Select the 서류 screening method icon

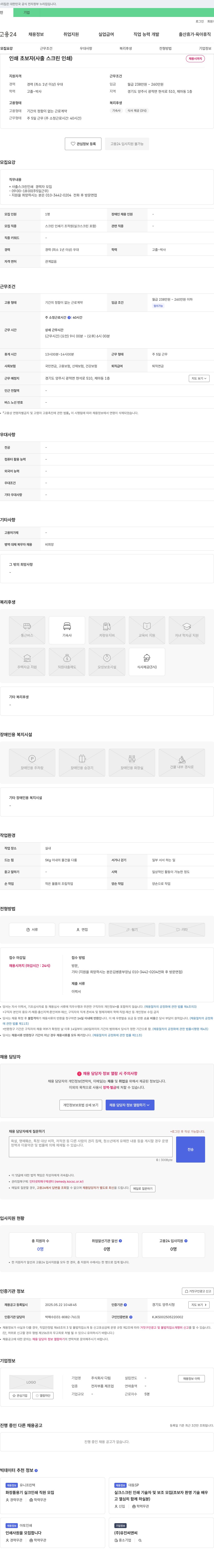tap(32, 930)
